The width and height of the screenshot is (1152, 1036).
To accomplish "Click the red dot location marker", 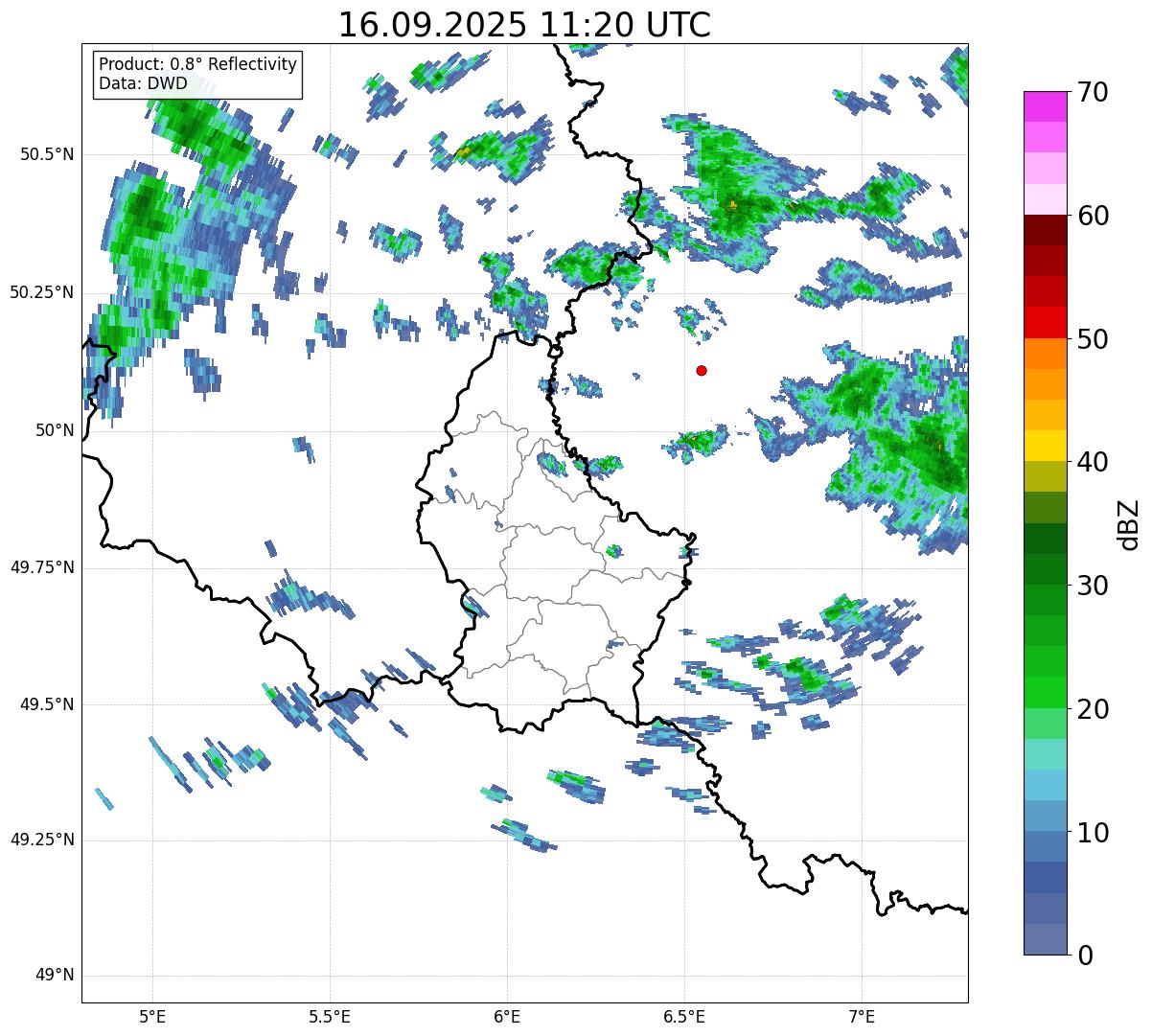I will (702, 370).
